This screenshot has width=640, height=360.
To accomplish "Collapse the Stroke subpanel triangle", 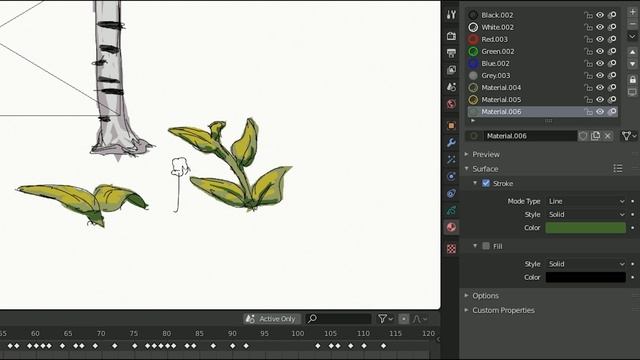I will pyautogui.click(x=475, y=183).
